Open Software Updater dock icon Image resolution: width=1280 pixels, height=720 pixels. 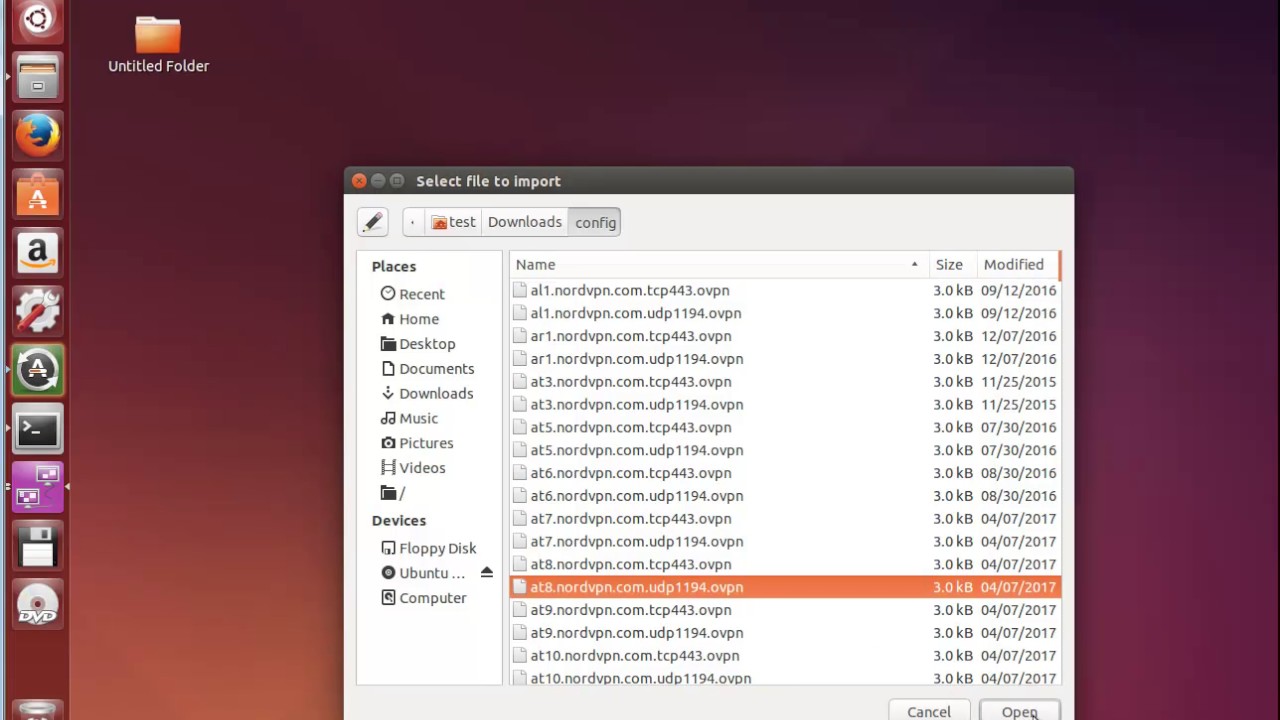[38, 371]
